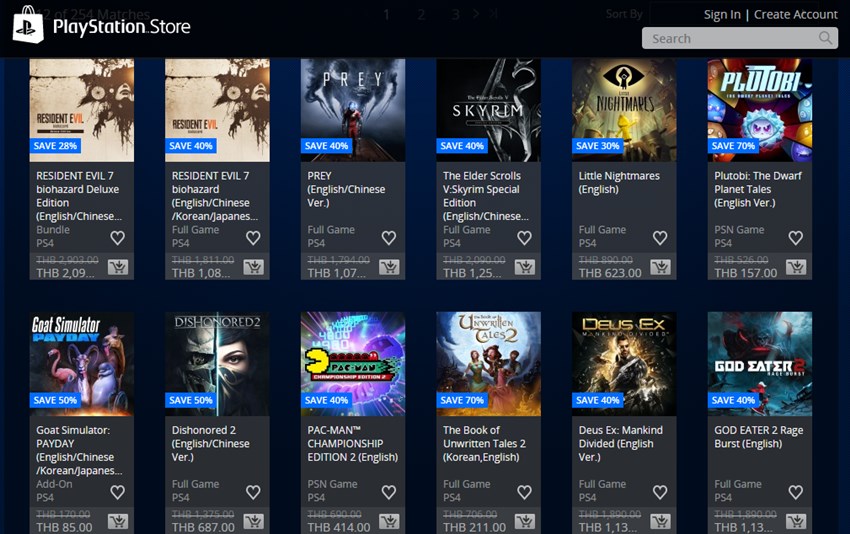Image resolution: width=850 pixels, height=534 pixels.
Task: Add Dishonored 2 to cart
Action: coord(253,521)
